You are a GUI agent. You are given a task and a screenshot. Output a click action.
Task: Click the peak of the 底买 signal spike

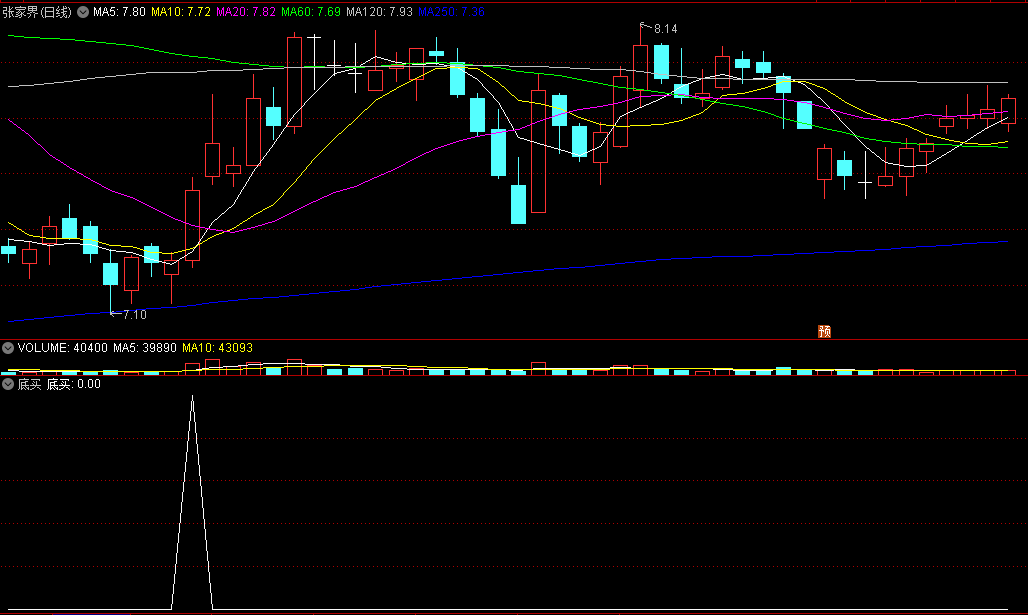(x=192, y=397)
